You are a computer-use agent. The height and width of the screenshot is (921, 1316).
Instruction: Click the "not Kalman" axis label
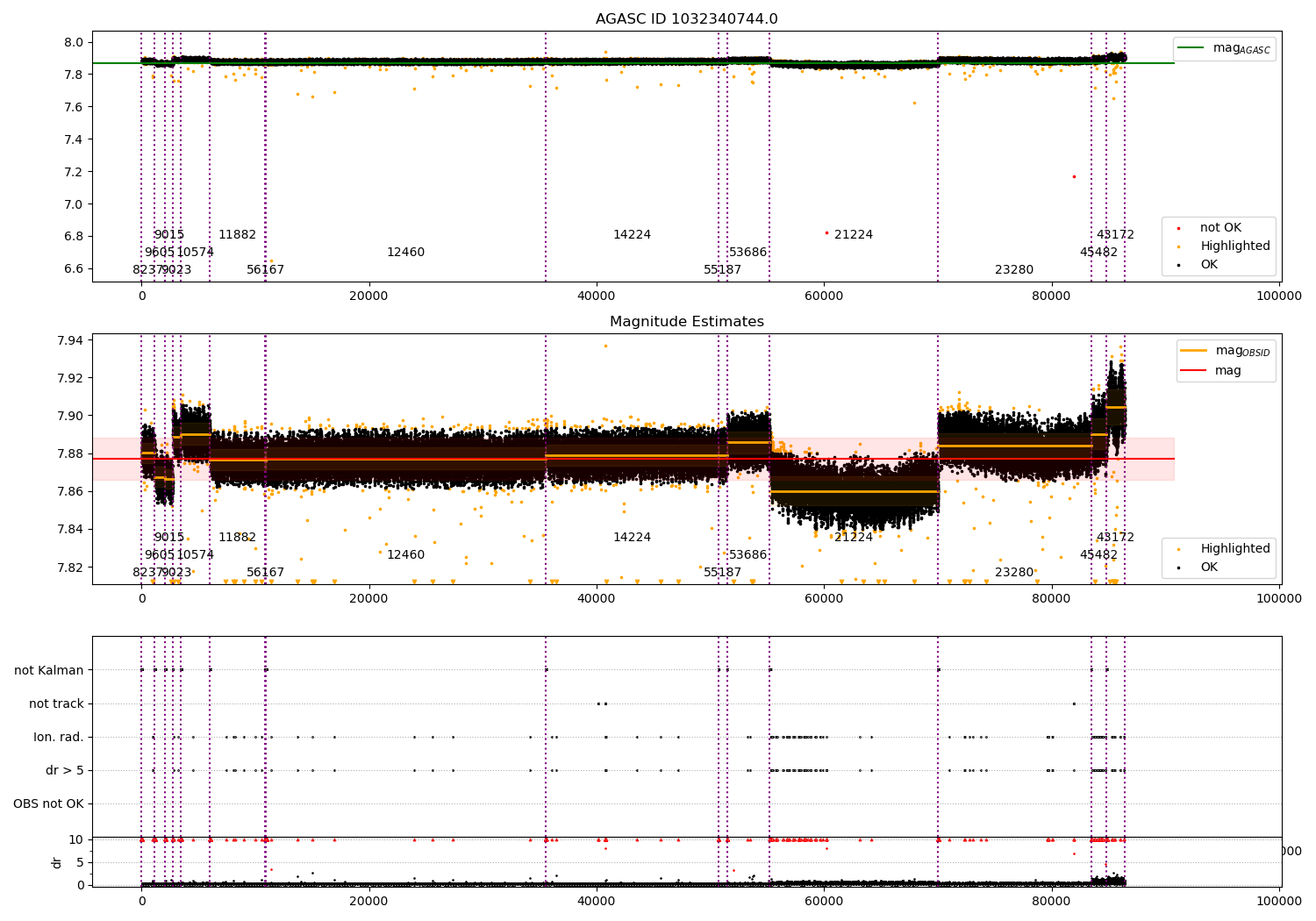[49, 670]
